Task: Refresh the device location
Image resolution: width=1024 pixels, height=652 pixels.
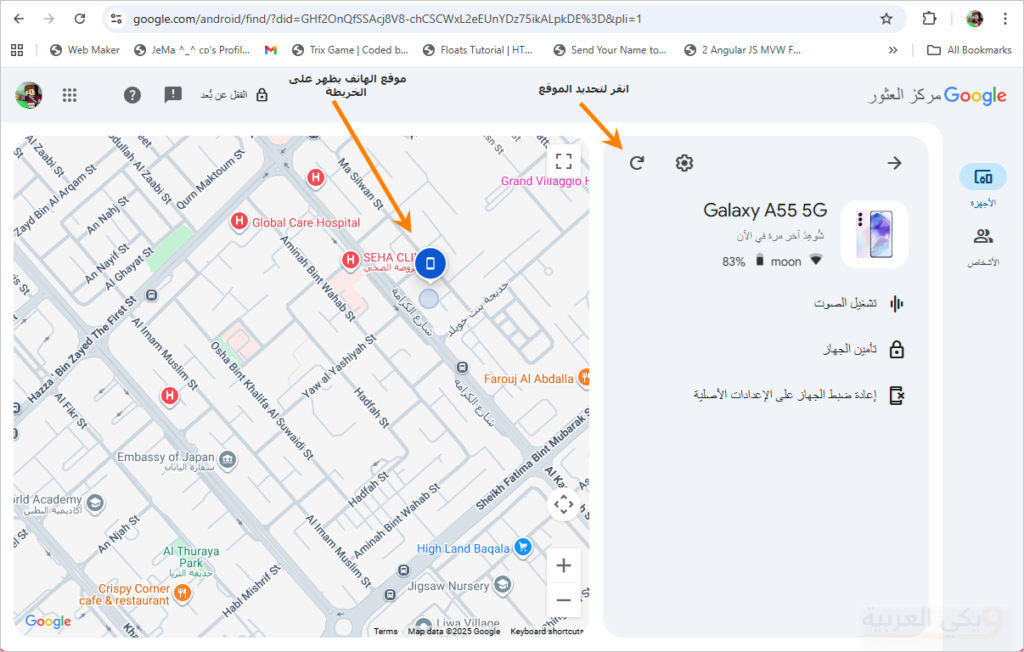Action: [637, 163]
